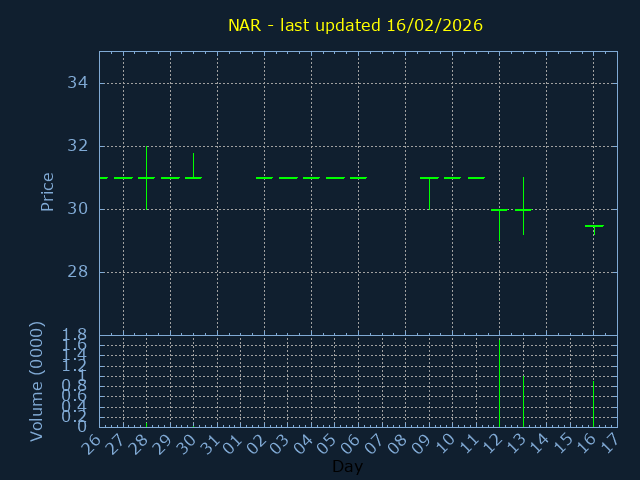Select the 32 price tick label
This screenshot has height=480, width=640.
(78, 146)
